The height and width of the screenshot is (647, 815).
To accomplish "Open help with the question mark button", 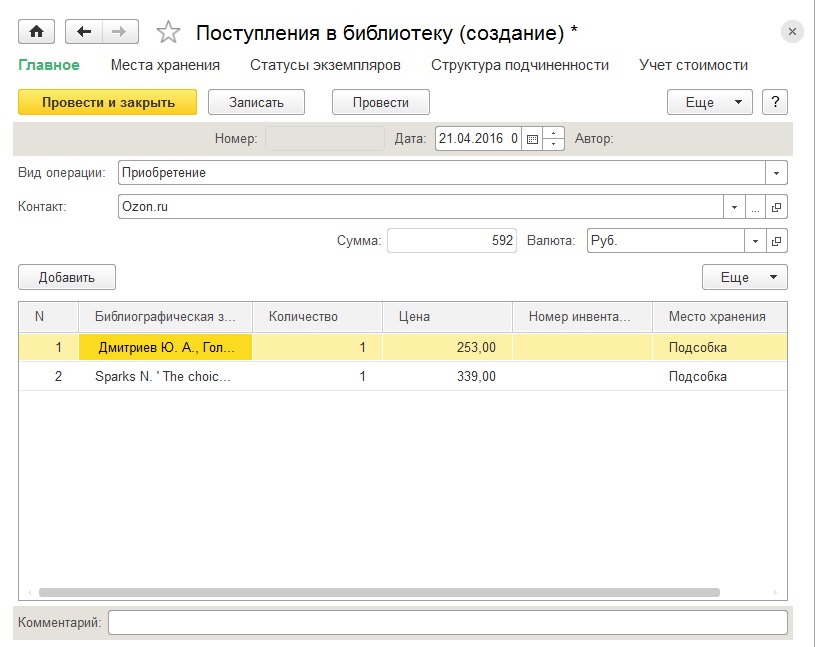I will coord(775,102).
